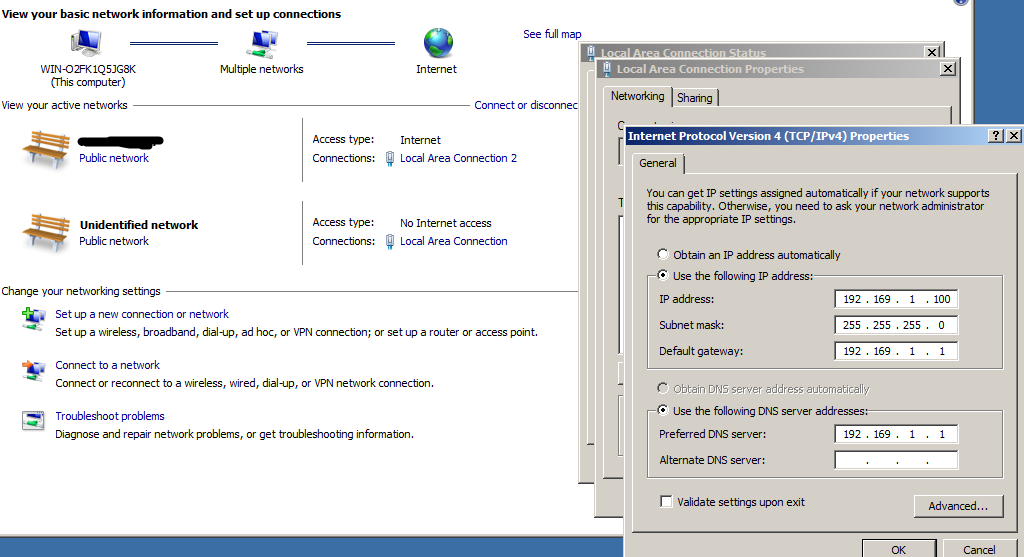Close the IPv4 Properties dialog

pos(1014,136)
